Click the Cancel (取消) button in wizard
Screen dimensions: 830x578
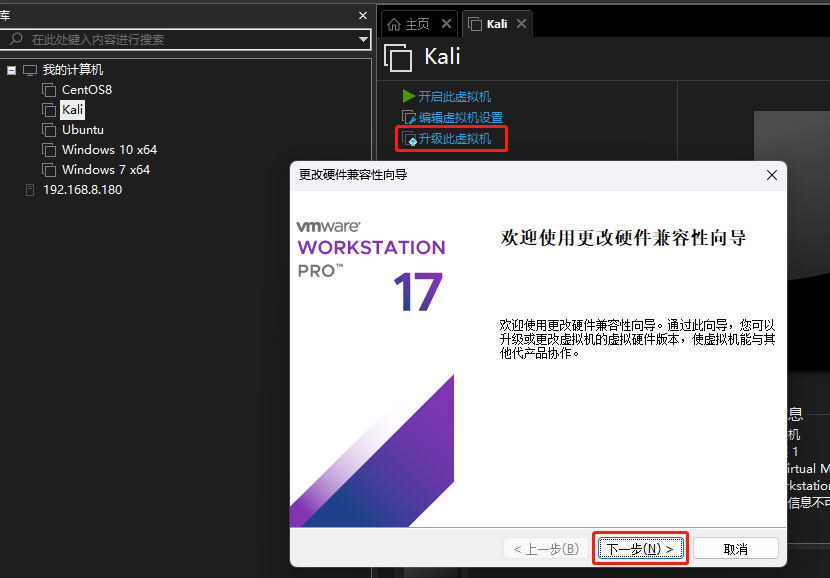pos(735,548)
